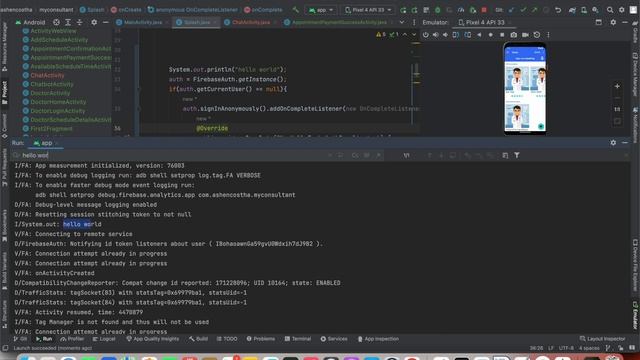This screenshot has width=640, height=360.
Task: Open AppointmentPaymentSuccessActivity.java editor tab
Action: tap(339, 22)
